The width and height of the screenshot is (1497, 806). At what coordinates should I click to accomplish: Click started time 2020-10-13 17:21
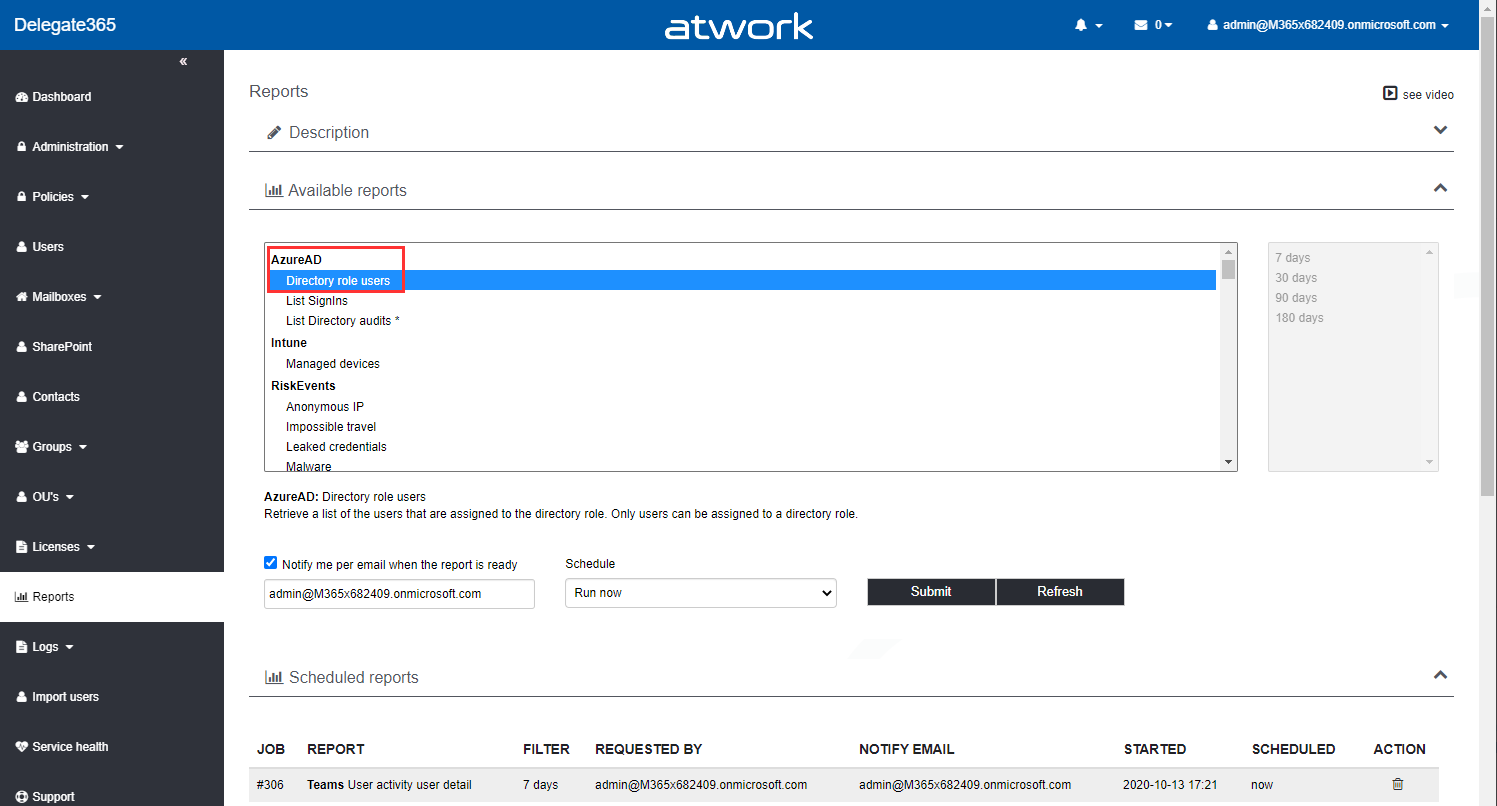tap(1170, 785)
